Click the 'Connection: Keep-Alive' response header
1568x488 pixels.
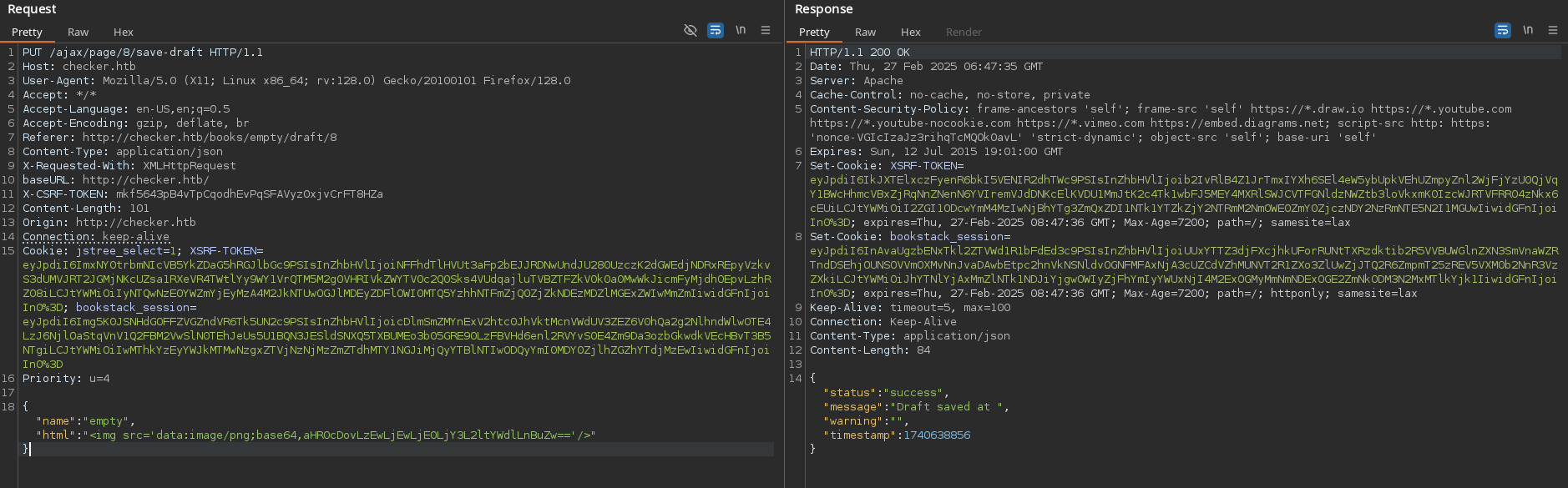[x=883, y=321]
